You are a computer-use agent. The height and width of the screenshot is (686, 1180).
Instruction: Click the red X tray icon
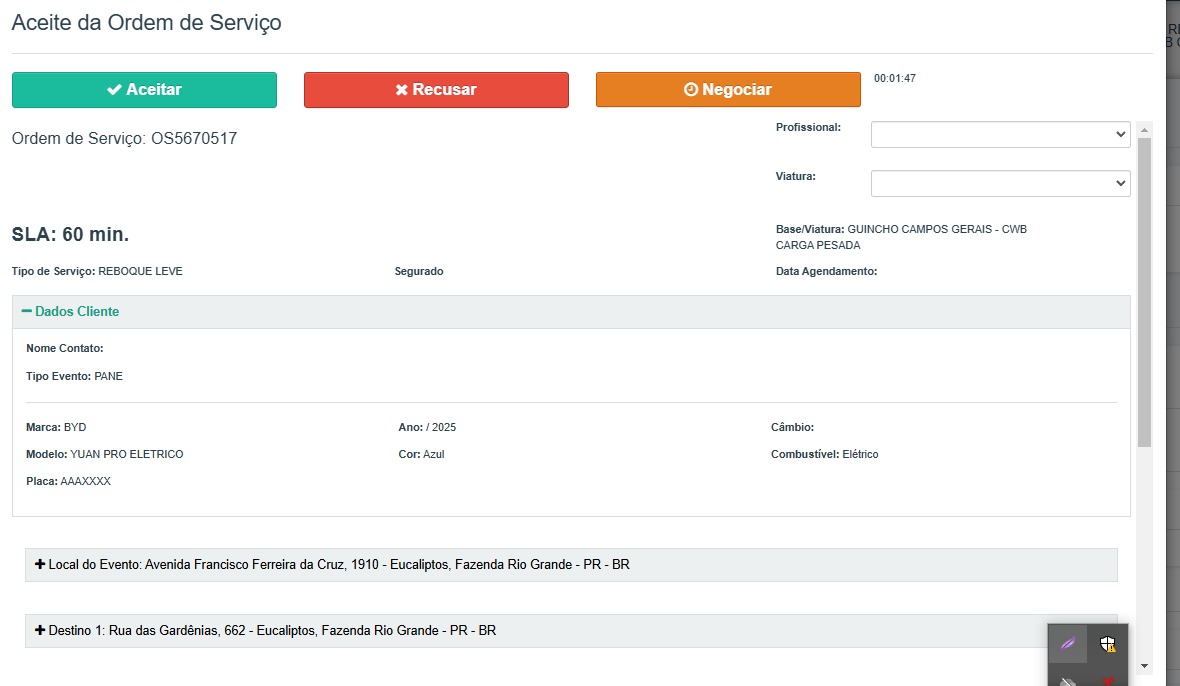coord(1107,680)
